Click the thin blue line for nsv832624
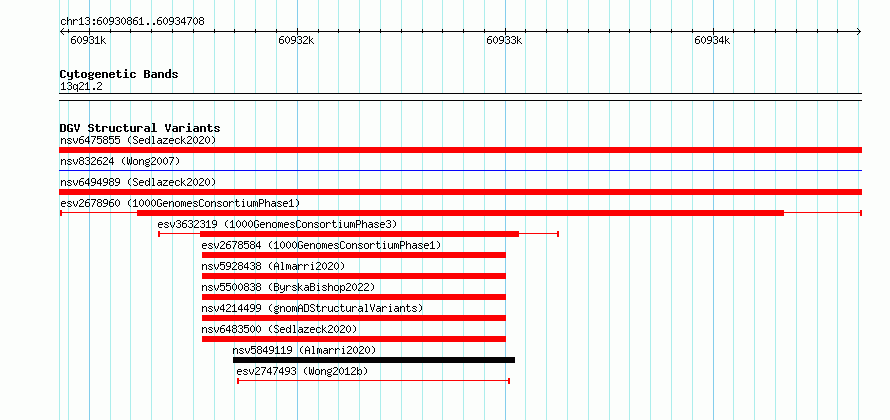Image resolution: width=890 pixels, height=420 pixels. pos(460,170)
